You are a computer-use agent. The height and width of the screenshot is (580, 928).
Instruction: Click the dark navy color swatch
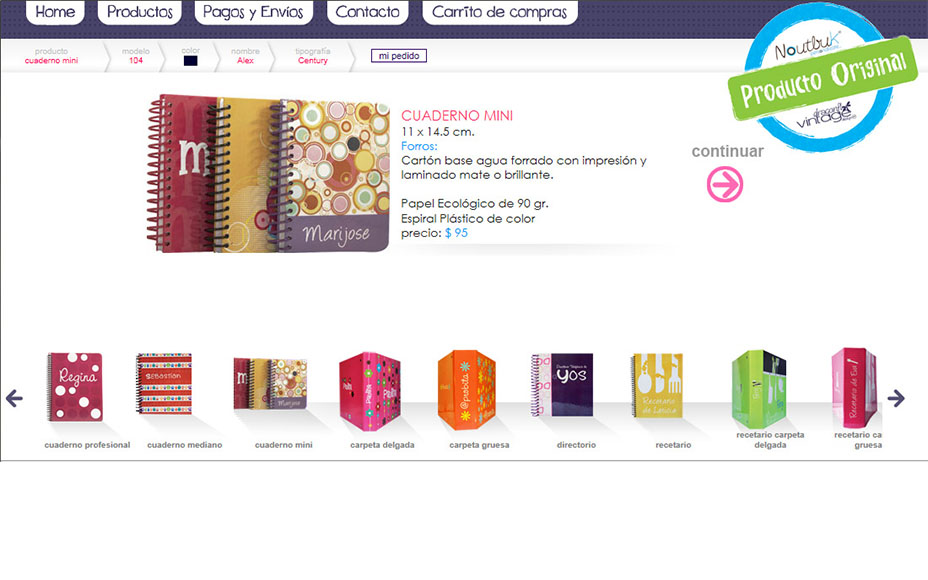(191, 60)
